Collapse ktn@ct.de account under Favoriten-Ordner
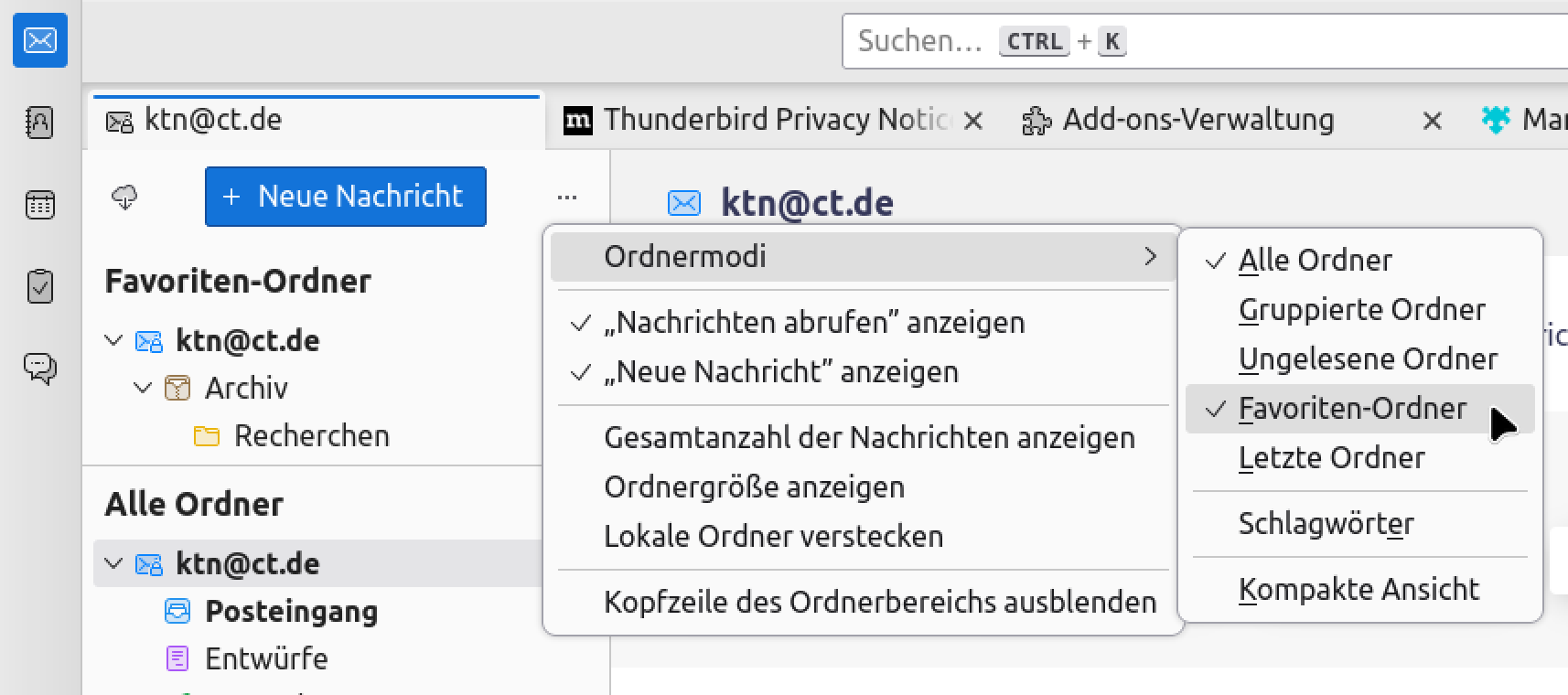 pyautogui.click(x=113, y=340)
